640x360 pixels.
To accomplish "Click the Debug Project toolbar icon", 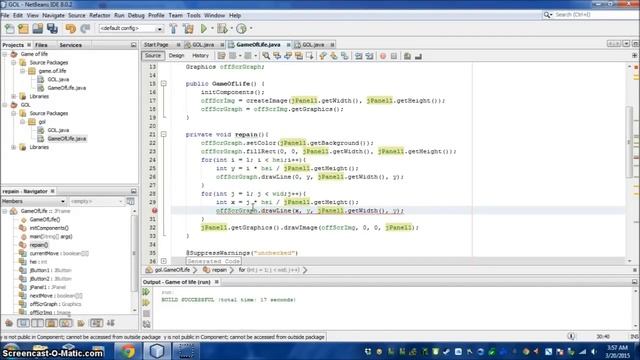I will pos(222,29).
